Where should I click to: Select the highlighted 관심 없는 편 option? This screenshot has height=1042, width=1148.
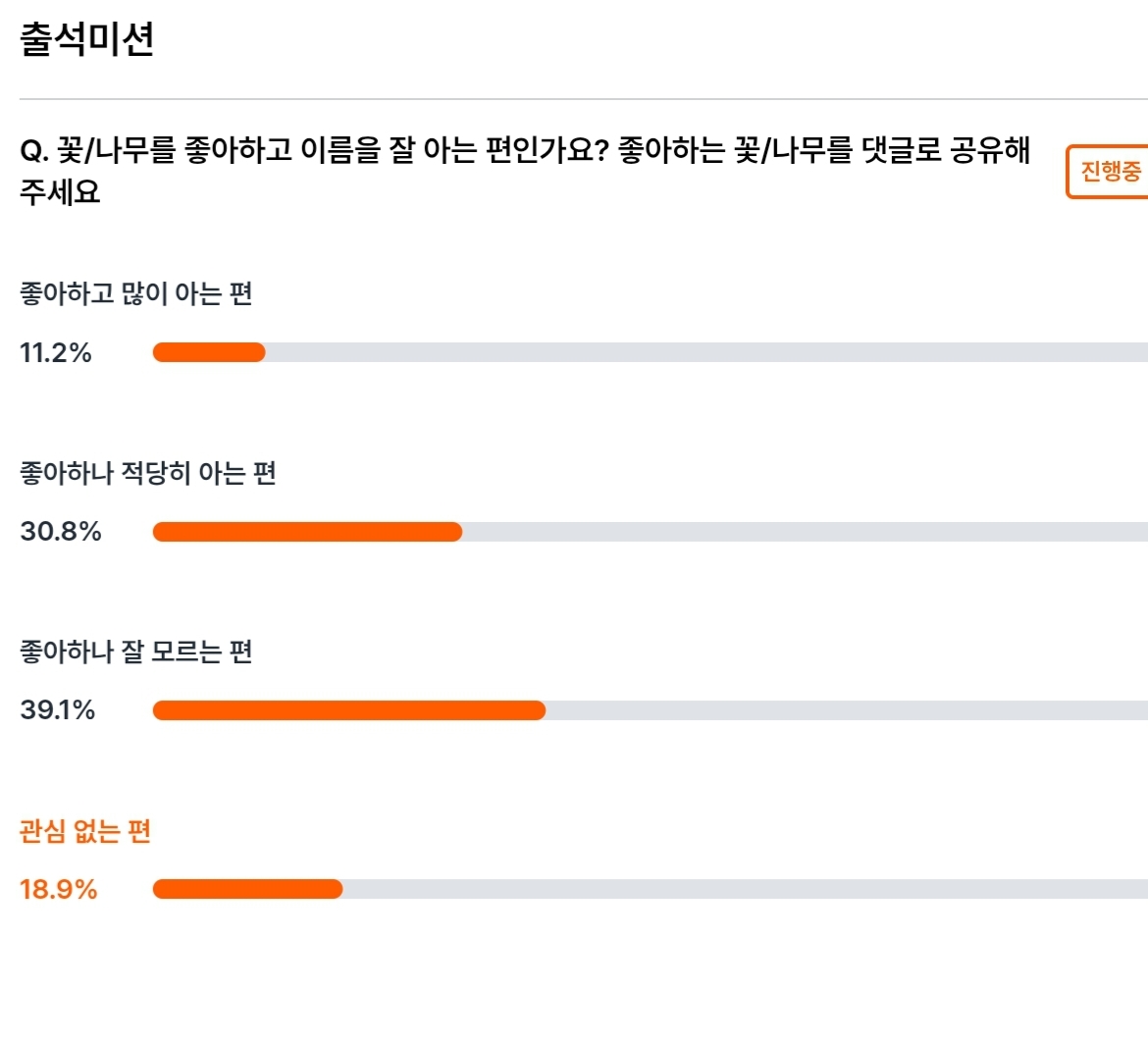click(85, 831)
